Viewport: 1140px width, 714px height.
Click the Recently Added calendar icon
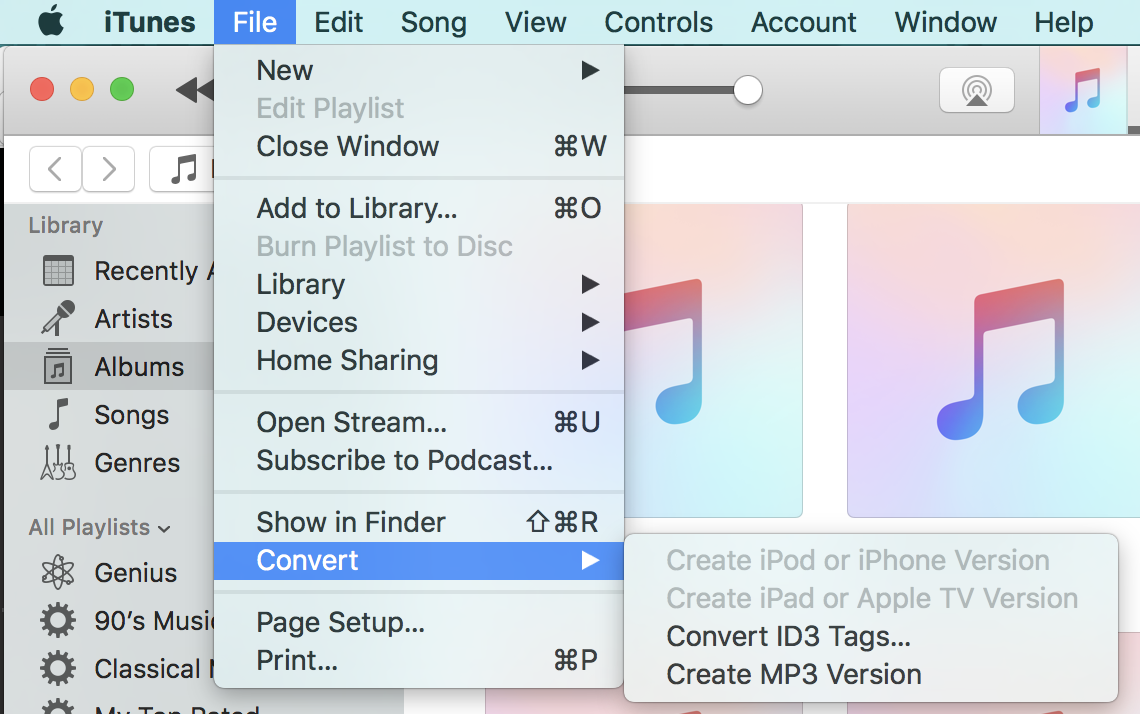[58, 271]
